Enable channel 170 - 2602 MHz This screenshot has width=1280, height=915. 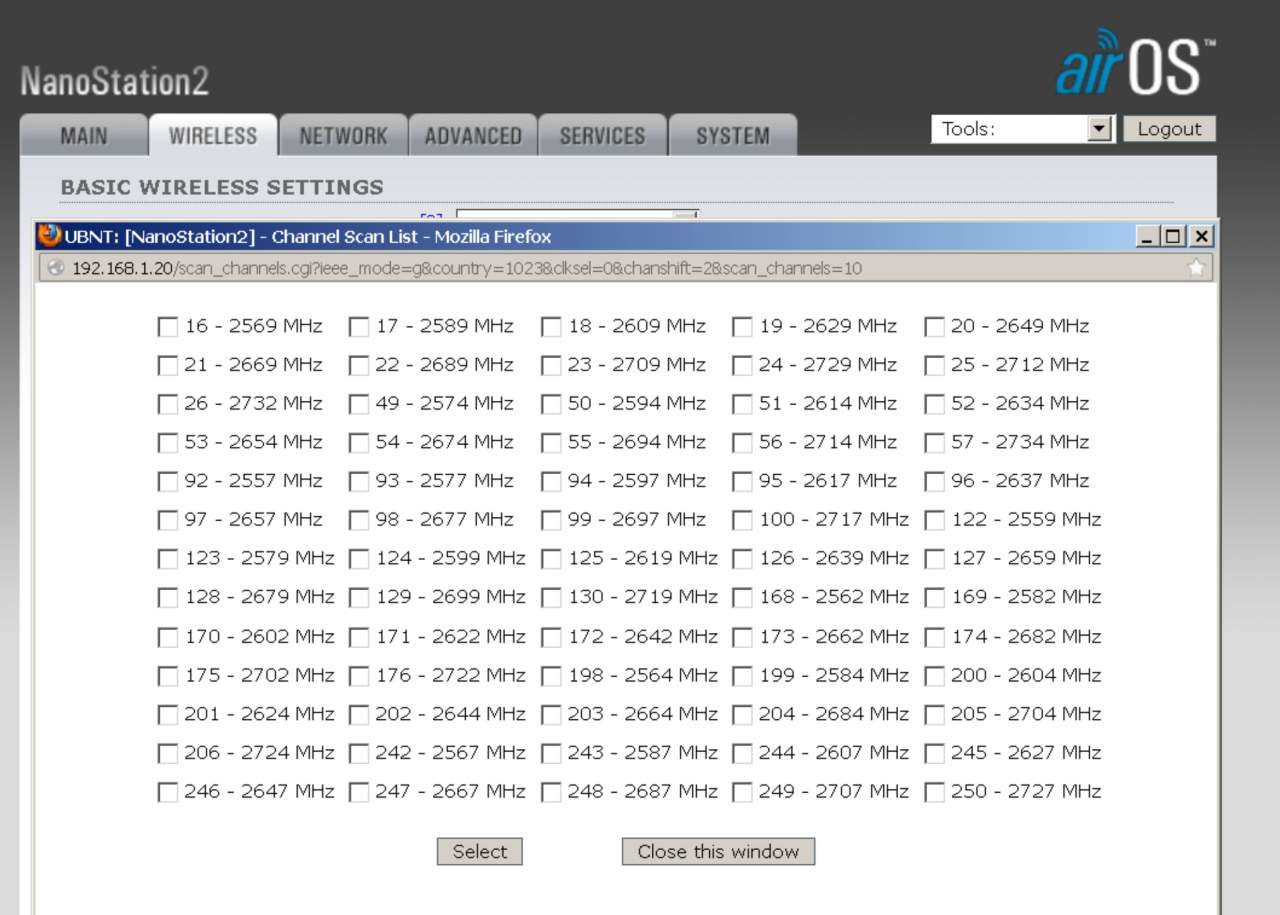click(x=168, y=638)
